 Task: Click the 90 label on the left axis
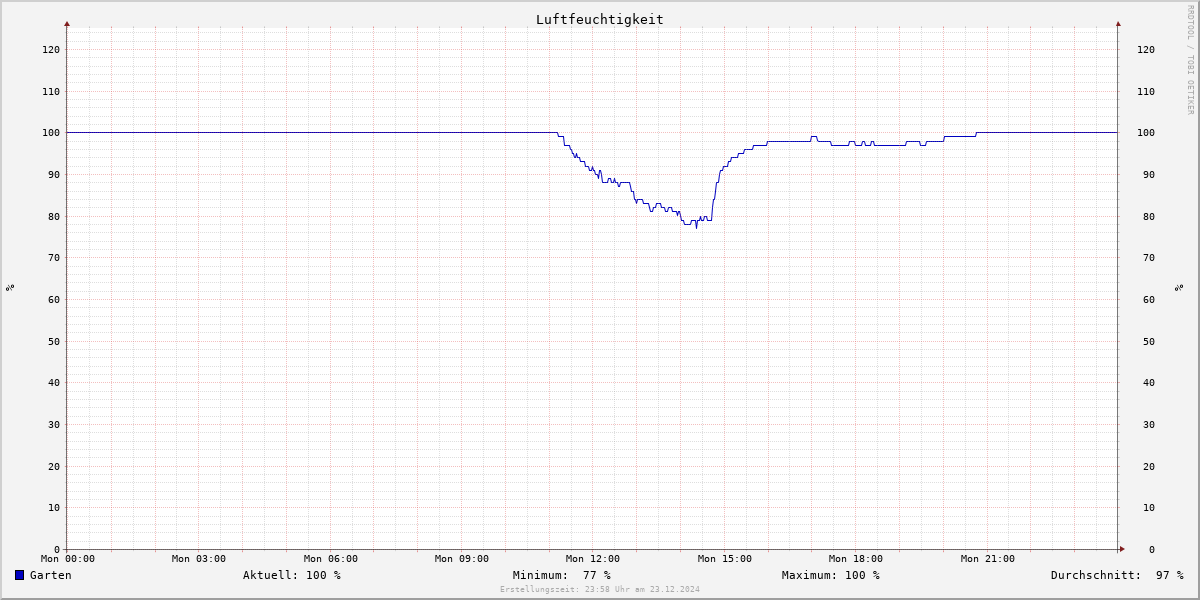click(x=54, y=174)
